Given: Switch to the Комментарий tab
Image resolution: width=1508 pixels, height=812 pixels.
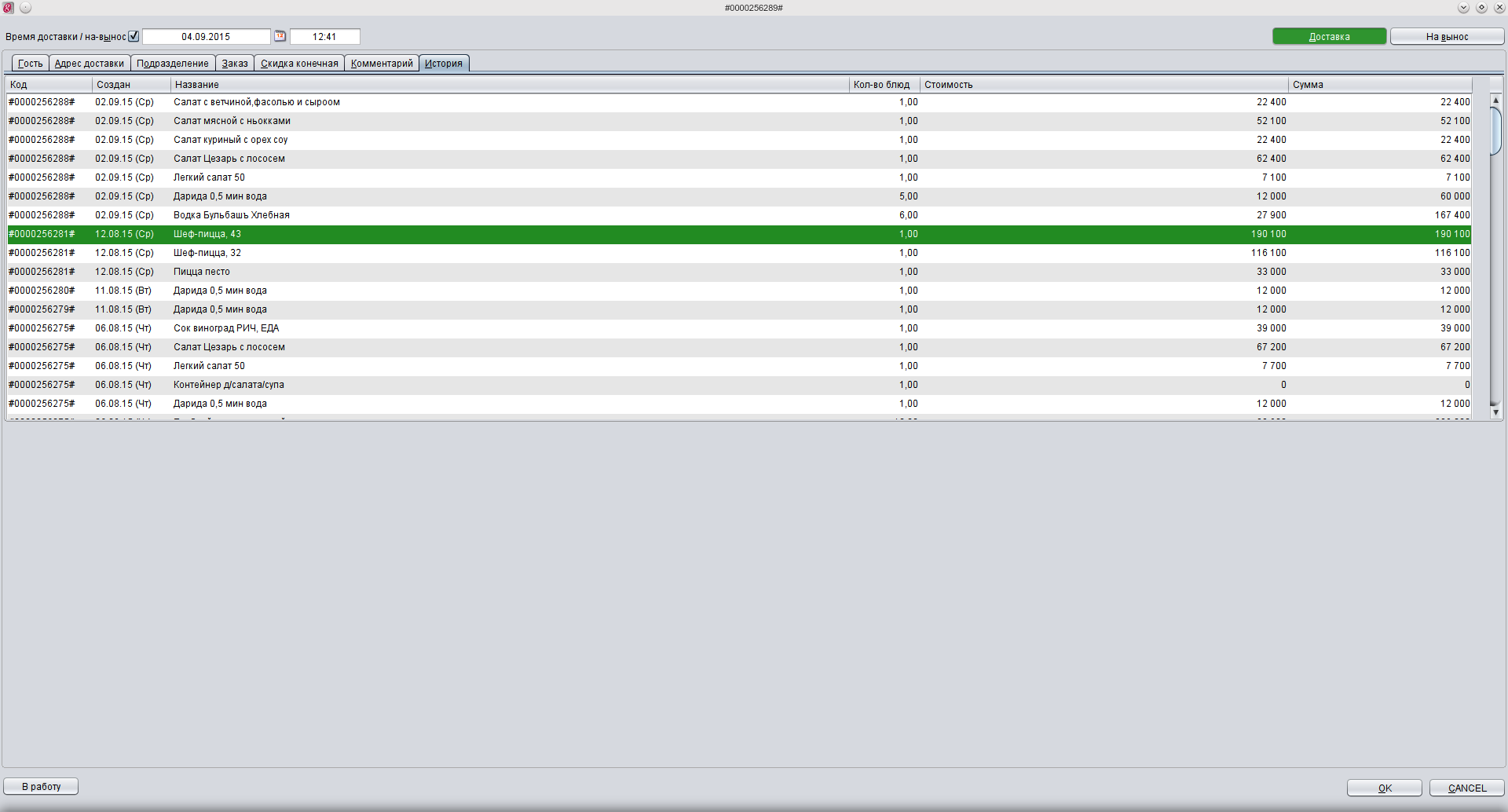Looking at the screenshot, I should pos(382,64).
